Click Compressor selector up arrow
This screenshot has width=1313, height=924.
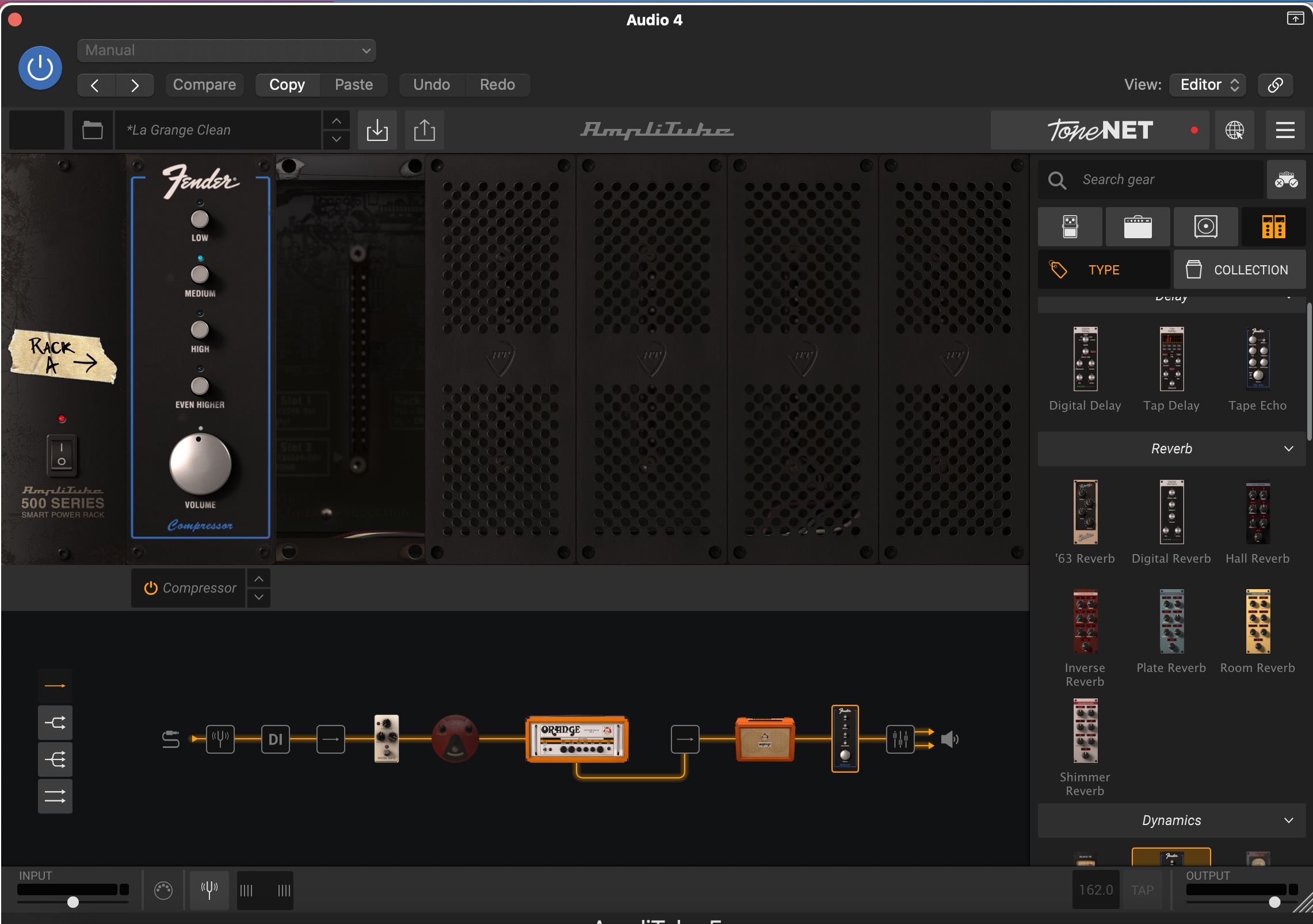point(259,579)
